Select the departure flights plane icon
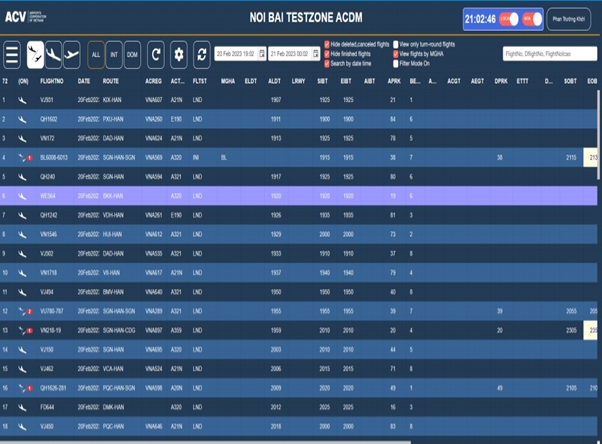Viewport: 602px width, 444px height. 72,54
